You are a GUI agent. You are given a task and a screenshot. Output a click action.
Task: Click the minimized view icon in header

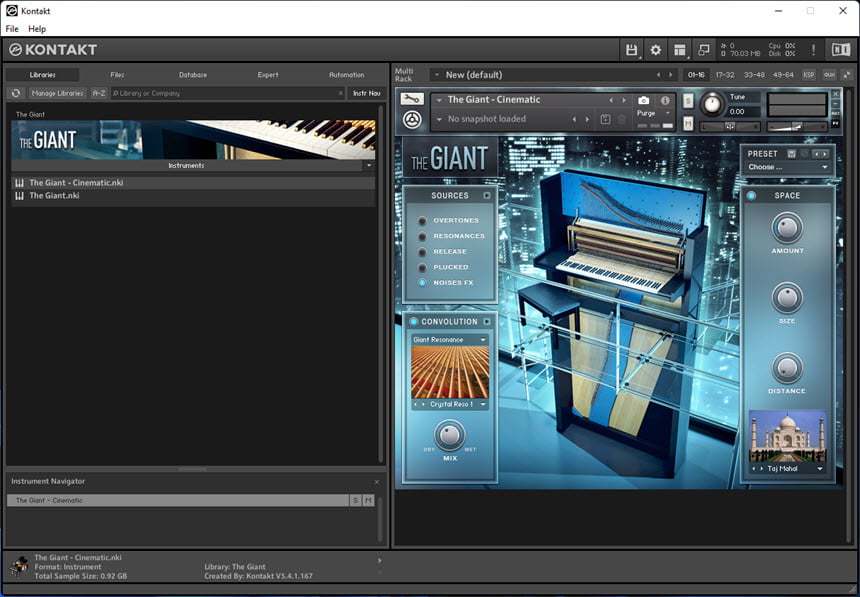[x=703, y=50]
